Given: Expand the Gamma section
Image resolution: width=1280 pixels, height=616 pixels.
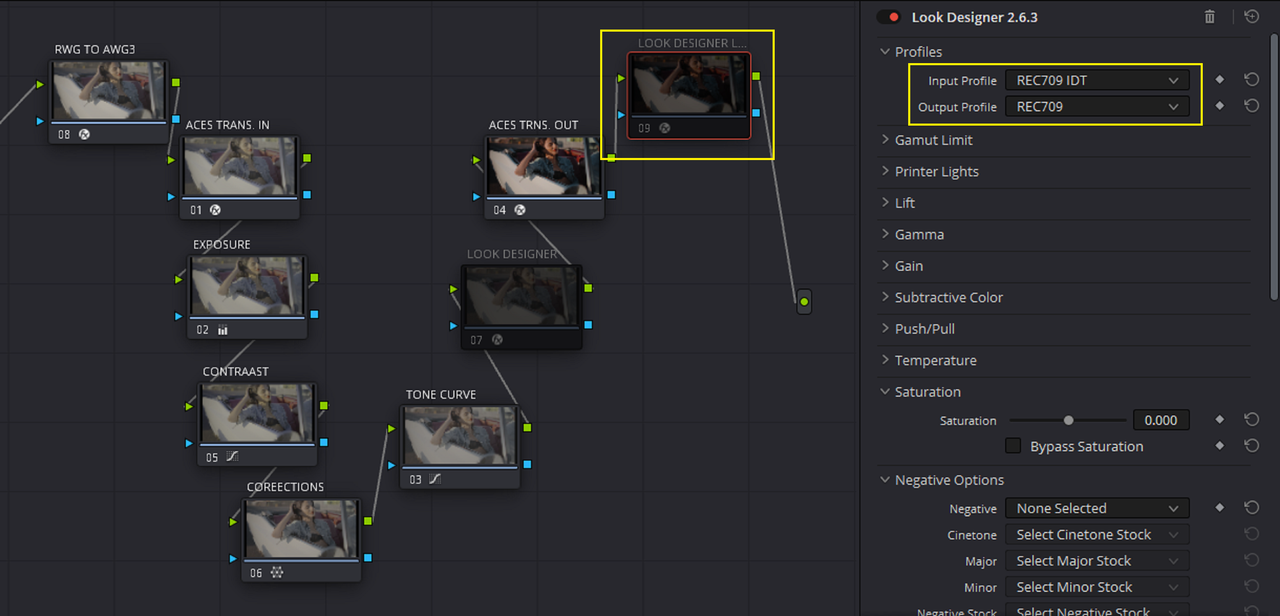Looking at the screenshot, I should tap(884, 234).
